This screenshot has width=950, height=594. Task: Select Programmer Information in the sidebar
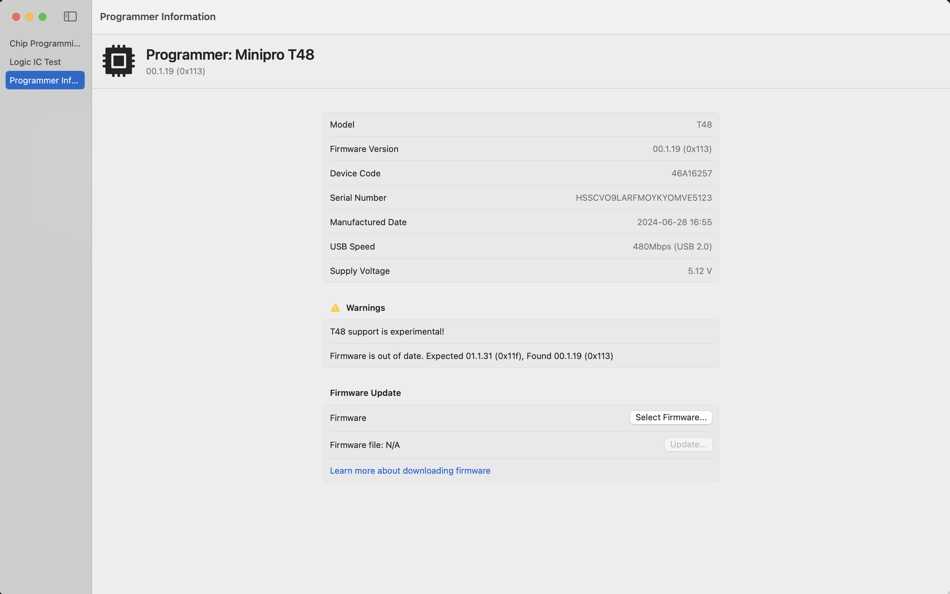tap(44, 80)
